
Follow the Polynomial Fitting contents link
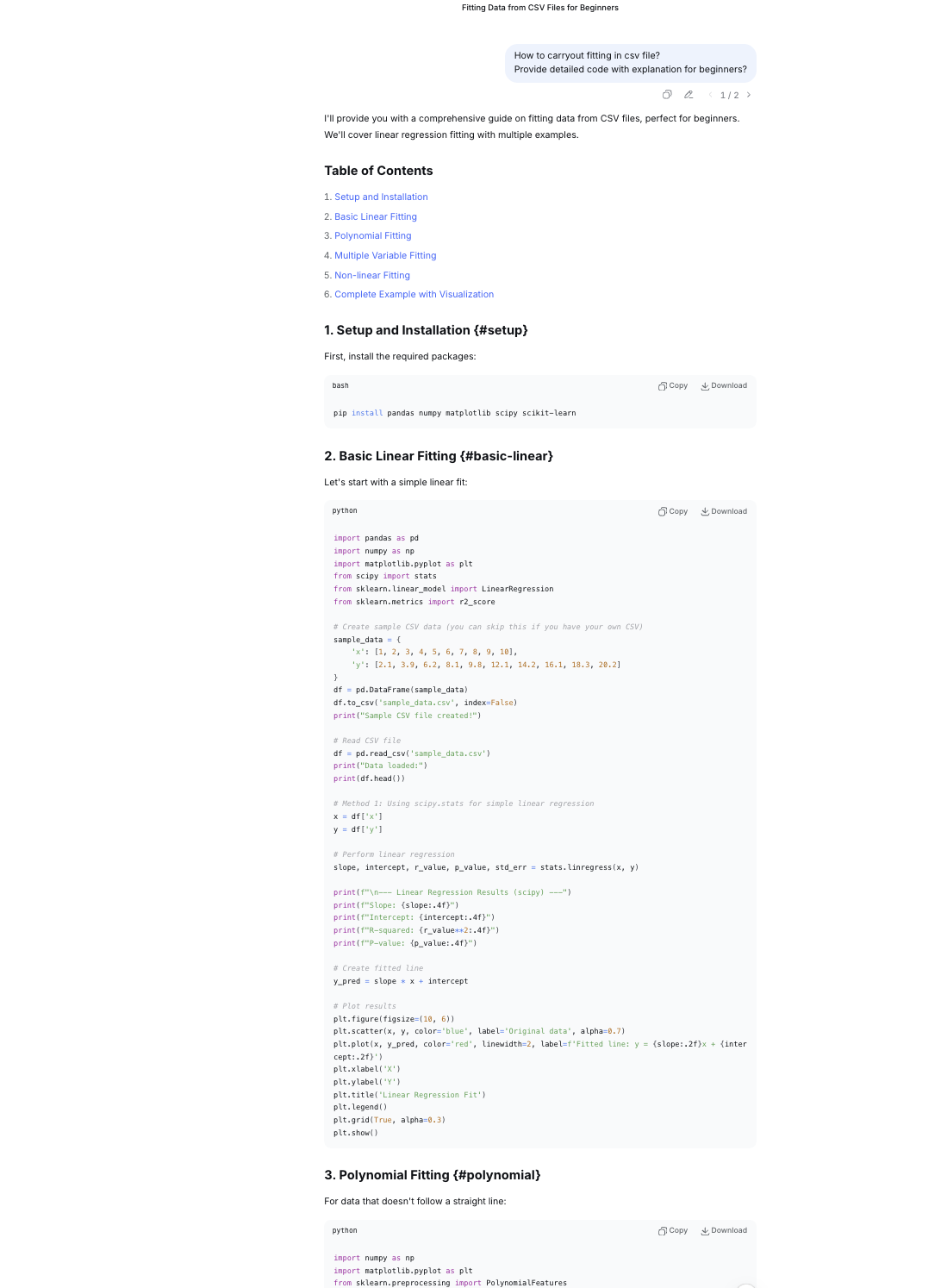tap(373, 236)
